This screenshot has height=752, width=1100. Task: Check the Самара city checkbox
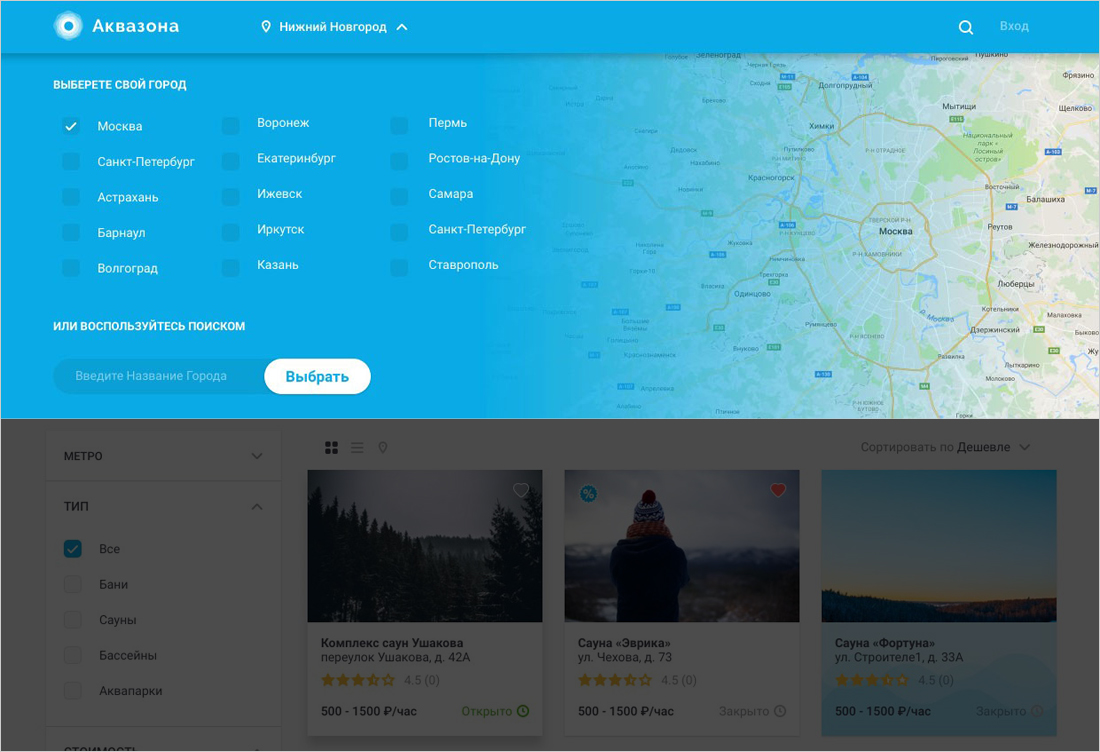tap(399, 196)
